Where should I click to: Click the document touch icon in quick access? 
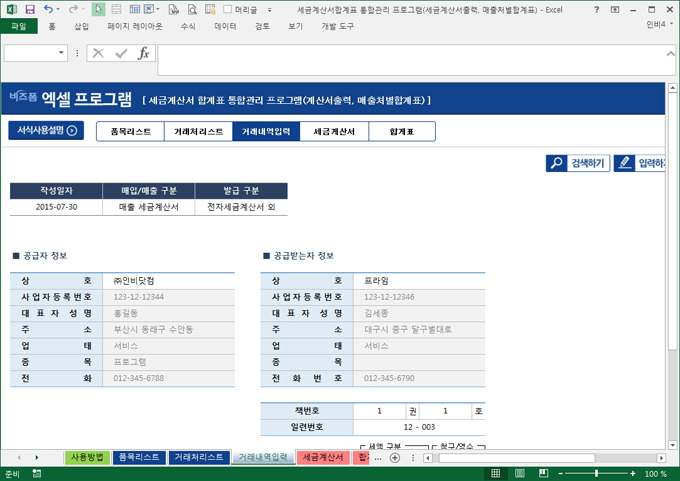pos(173,9)
